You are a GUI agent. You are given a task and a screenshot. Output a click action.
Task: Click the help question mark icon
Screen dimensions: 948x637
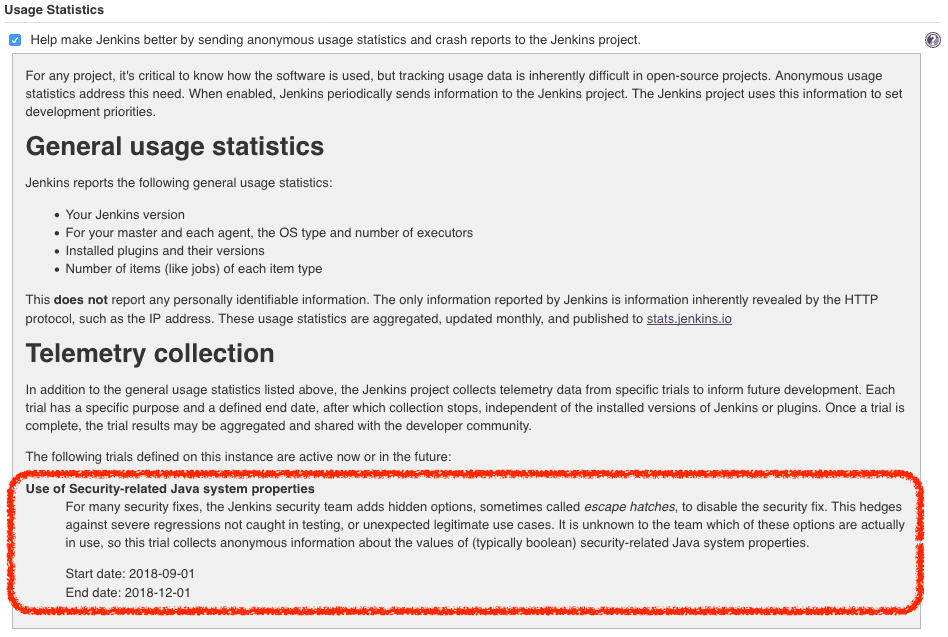pos(933,40)
